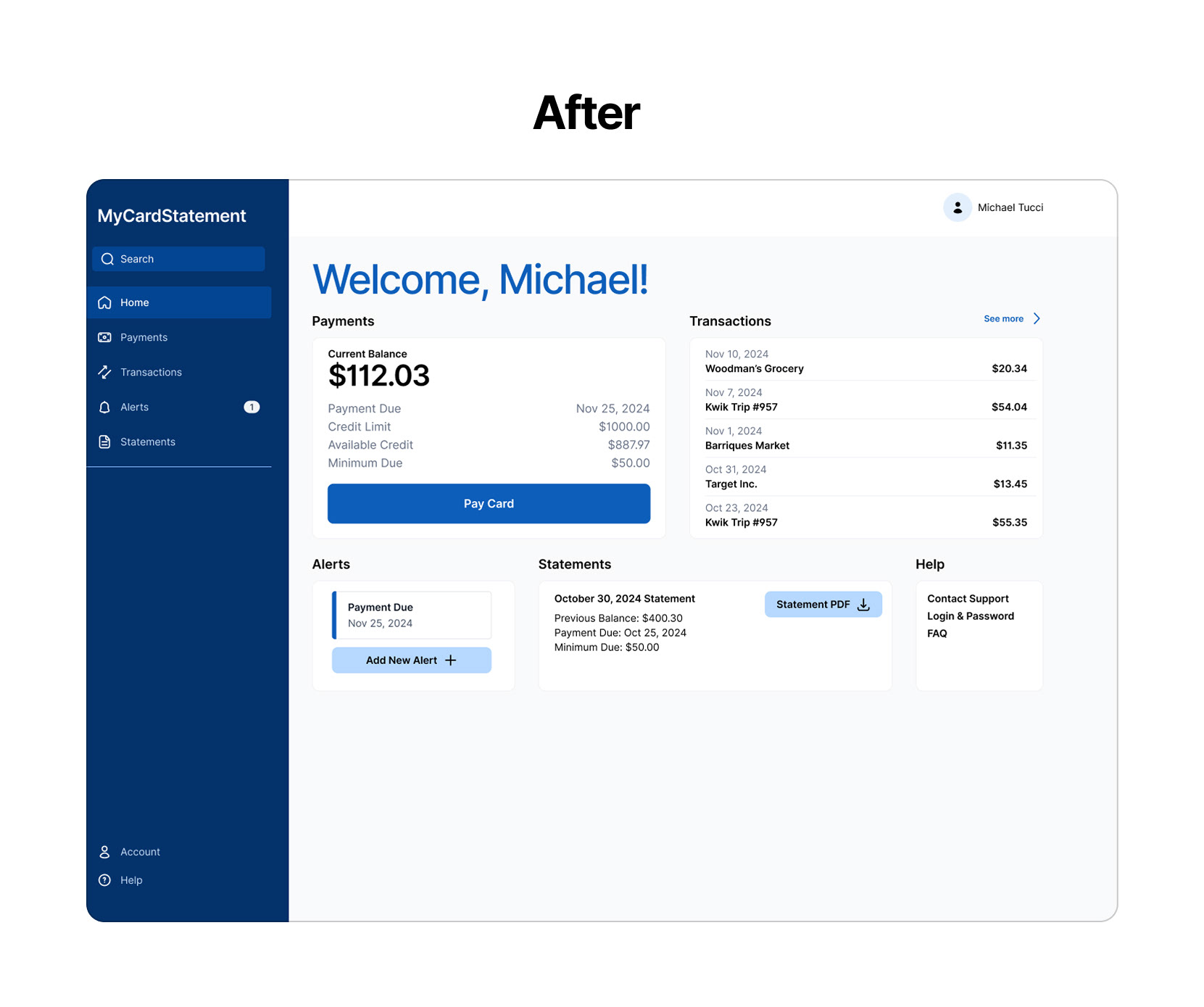This screenshot has width=1204, height=1007.
Task: Open the FAQ link
Action: tap(937, 634)
